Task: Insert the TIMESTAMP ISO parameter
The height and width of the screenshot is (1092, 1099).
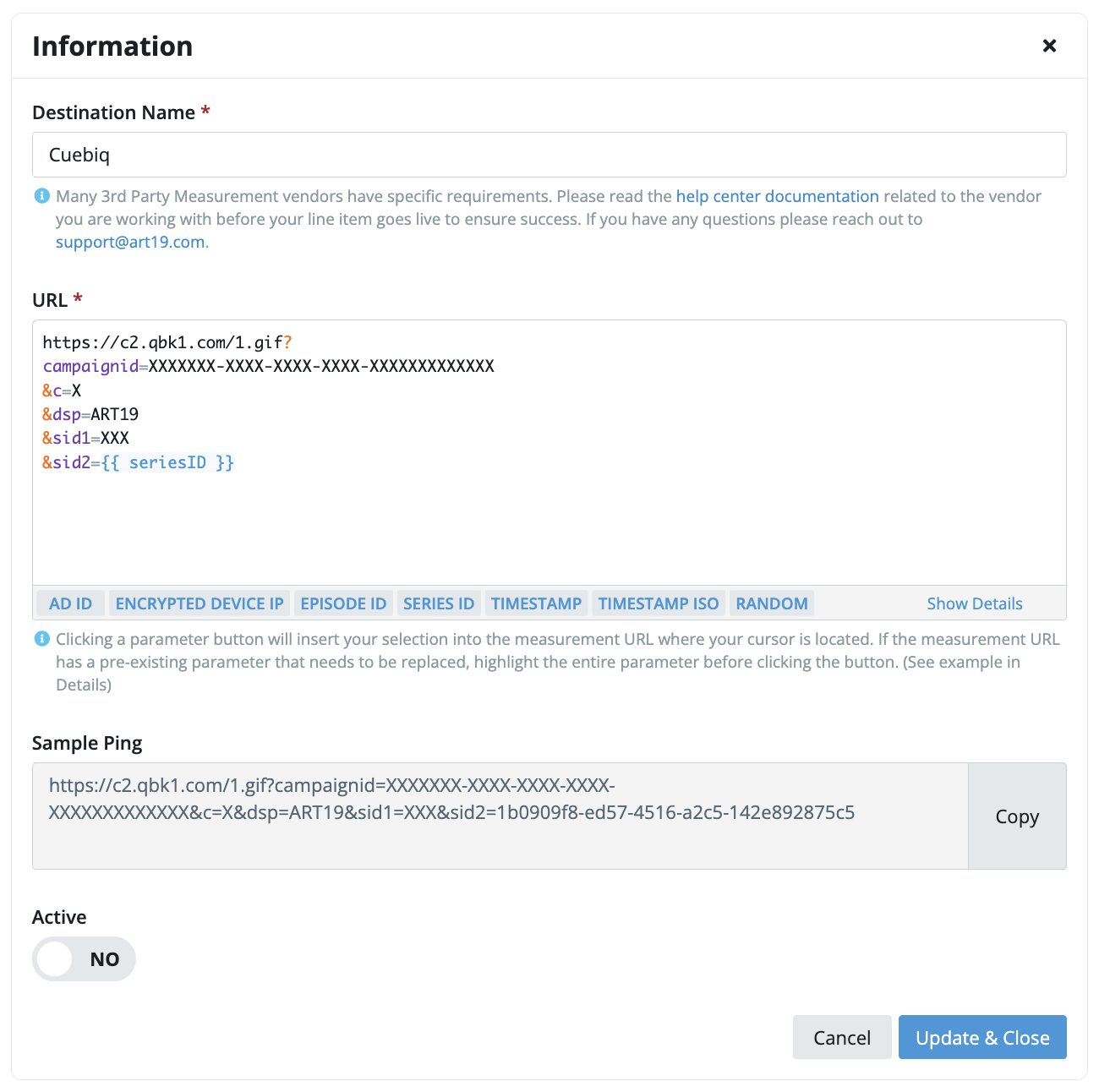Action: coord(659,603)
